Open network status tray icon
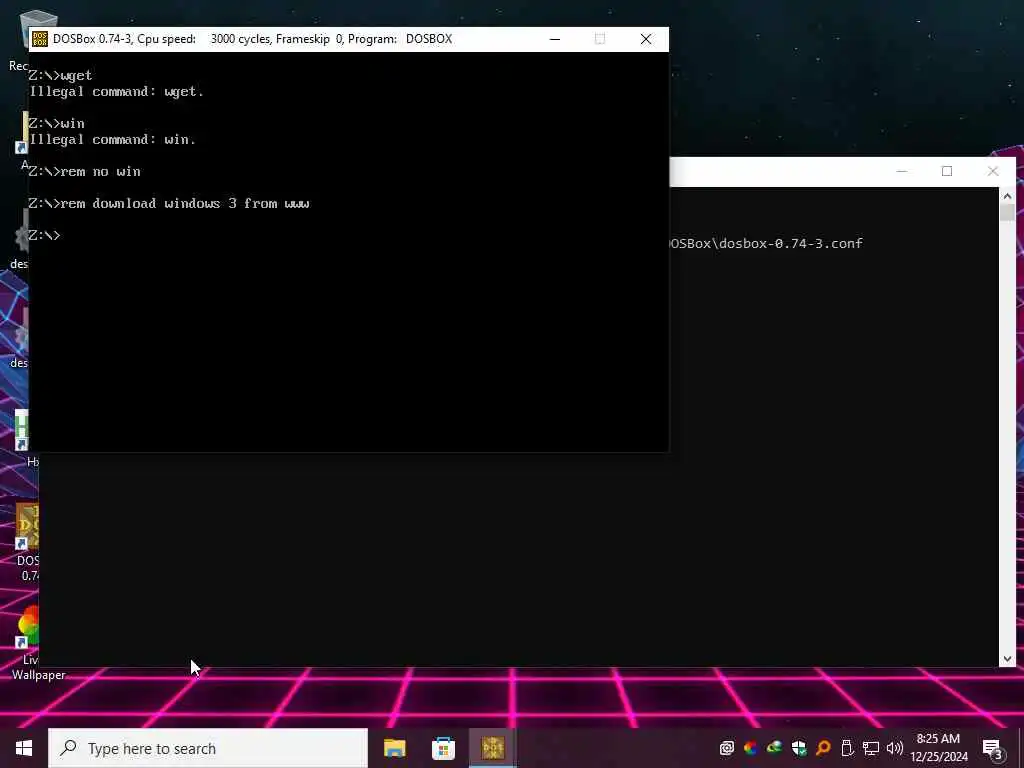The width and height of the screenshot is (1024, 768). point(871,748)
